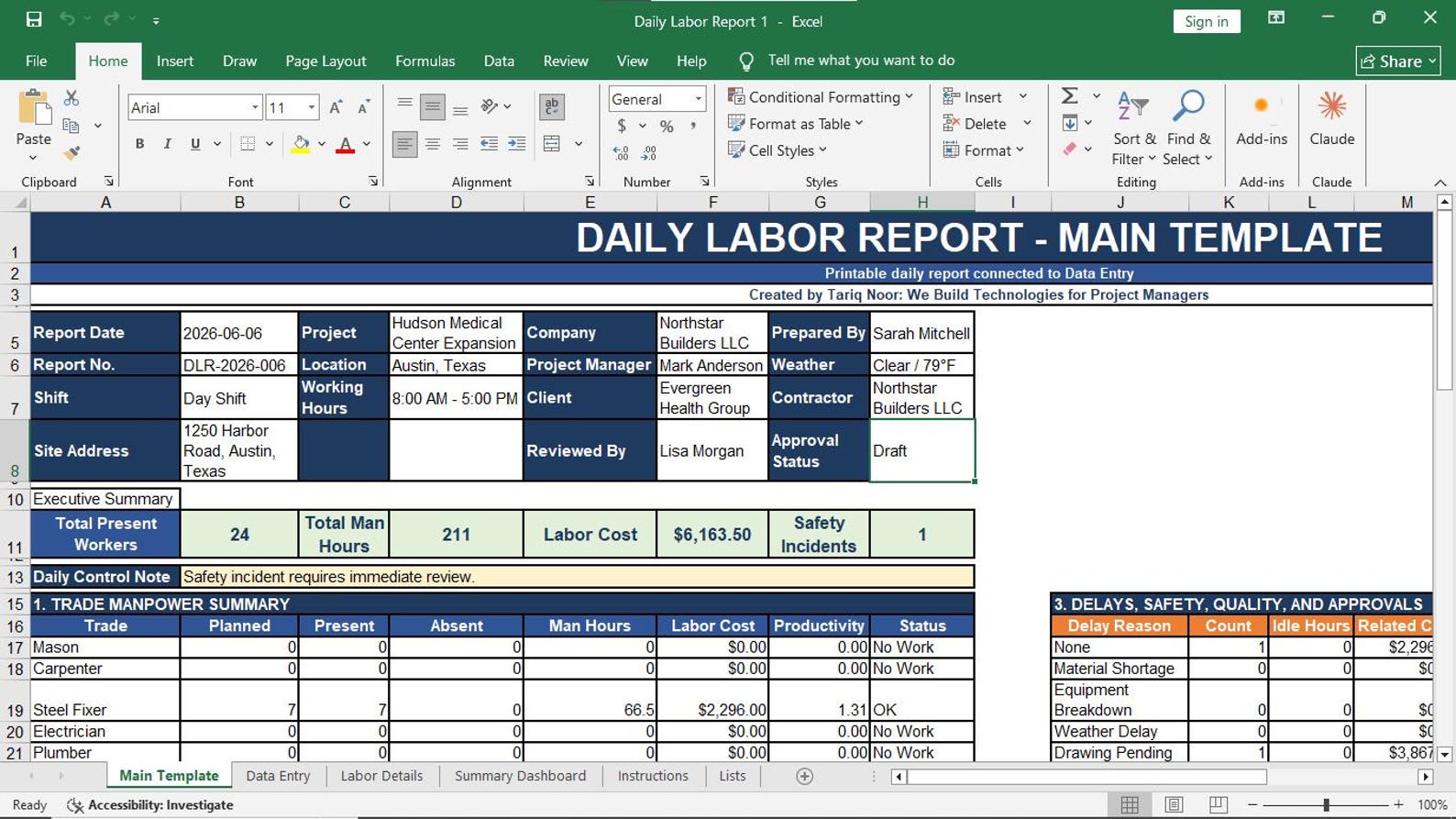The image size is (1456, 819).
Task: Click the Save icon in title bar
Action: (34, 19)
